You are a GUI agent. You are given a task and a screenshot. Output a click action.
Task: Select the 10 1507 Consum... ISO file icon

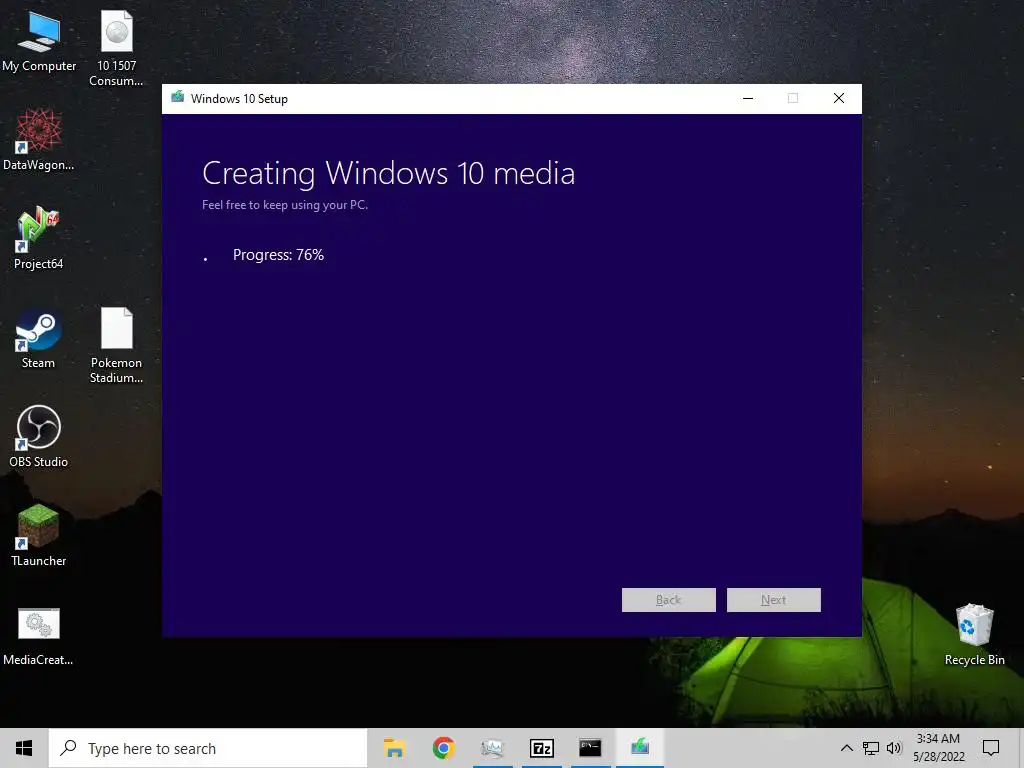(x=116, y=49)
